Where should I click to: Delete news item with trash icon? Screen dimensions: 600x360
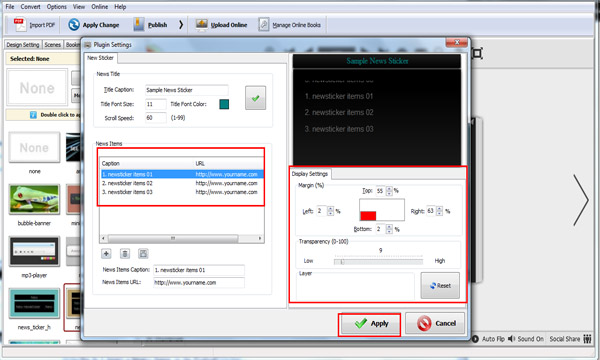[x=125, y=253]
